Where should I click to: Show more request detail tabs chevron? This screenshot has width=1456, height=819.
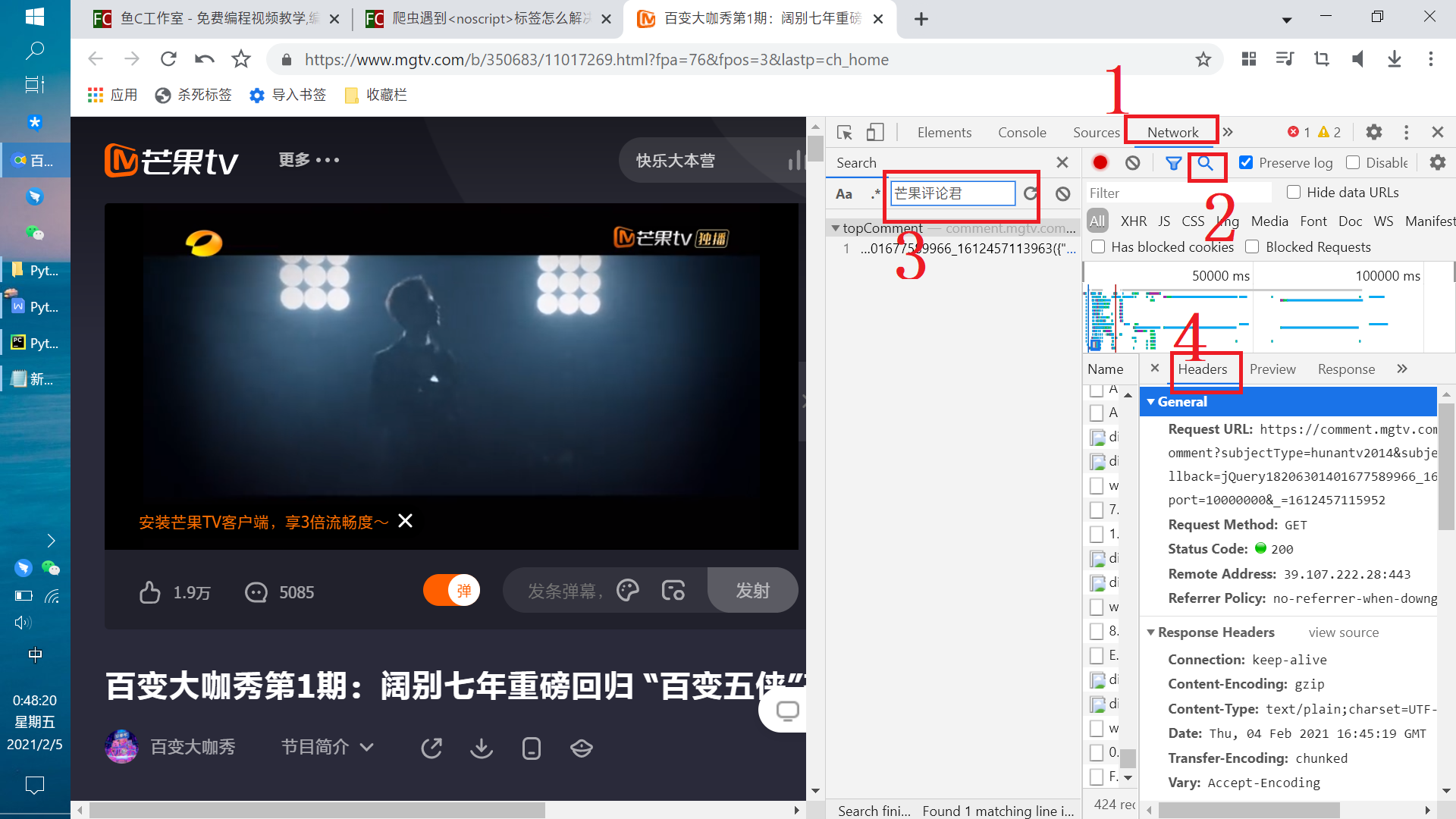(x=1402, y=369)
